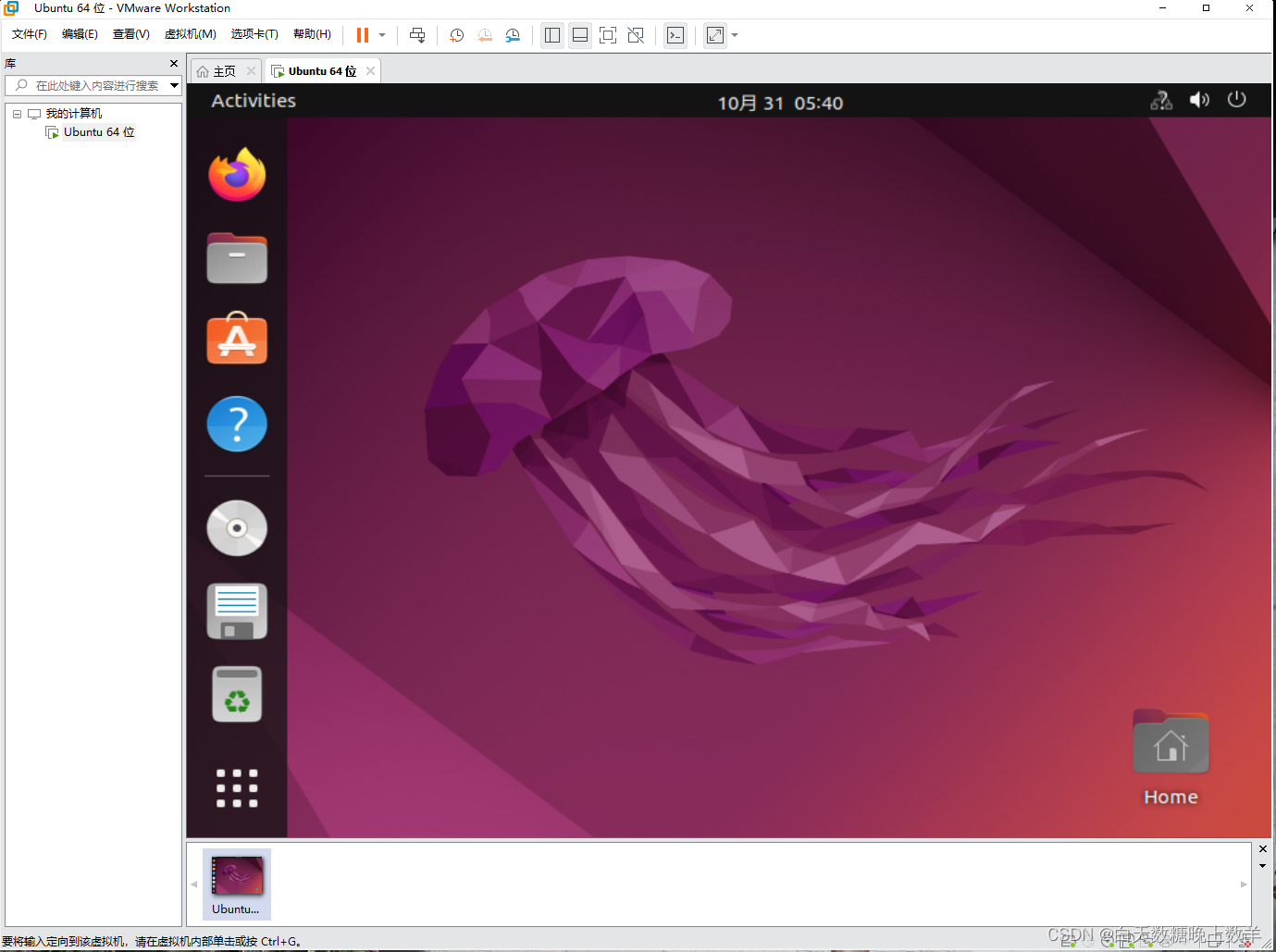This screenshot has width=1276, height=952.
Task: Select 我的计算机 in the library tree
Action: coord(74,114)
